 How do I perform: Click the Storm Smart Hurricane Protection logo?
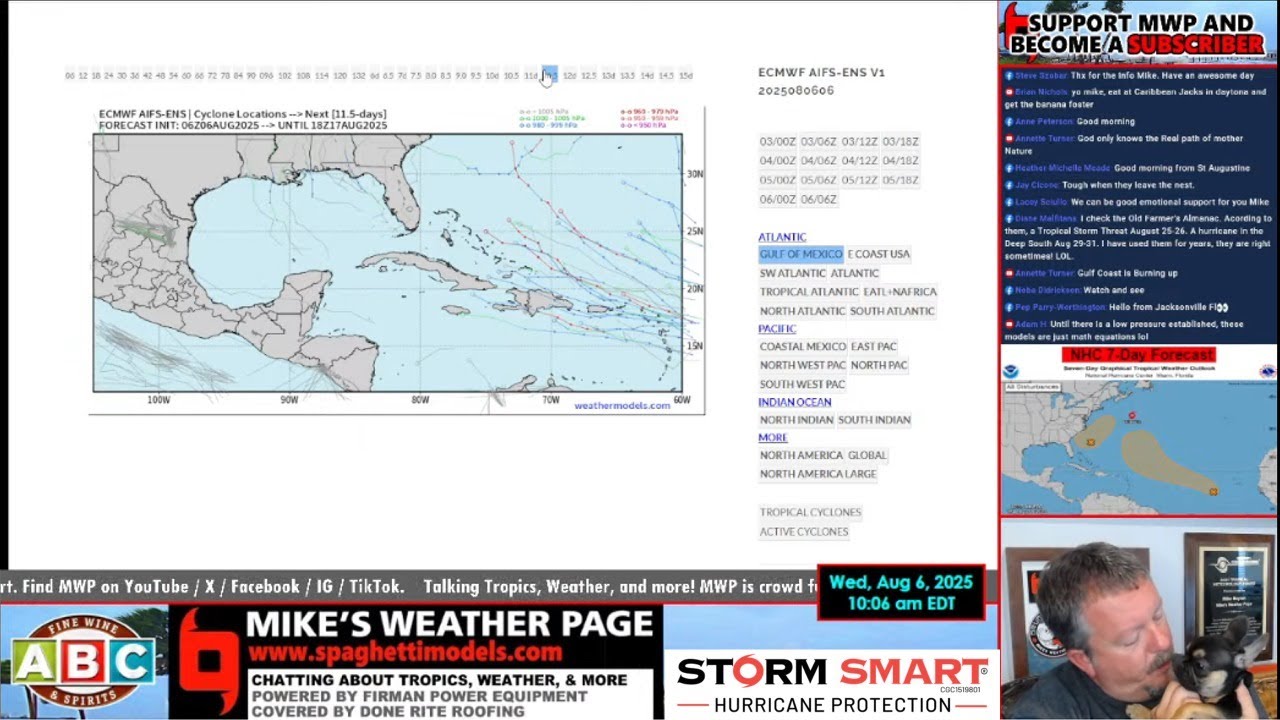coord(832,683)
